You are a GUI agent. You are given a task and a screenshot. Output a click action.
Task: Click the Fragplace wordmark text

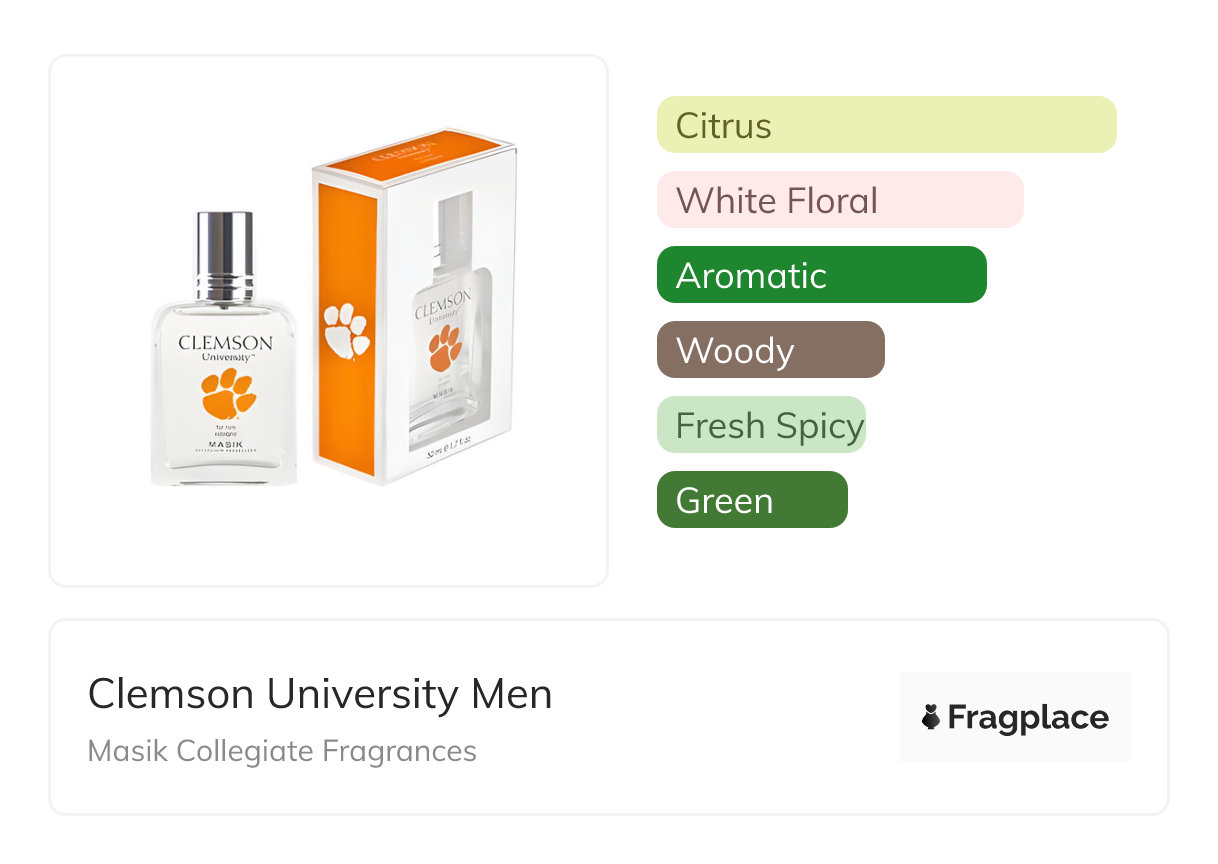point(1028,718)
